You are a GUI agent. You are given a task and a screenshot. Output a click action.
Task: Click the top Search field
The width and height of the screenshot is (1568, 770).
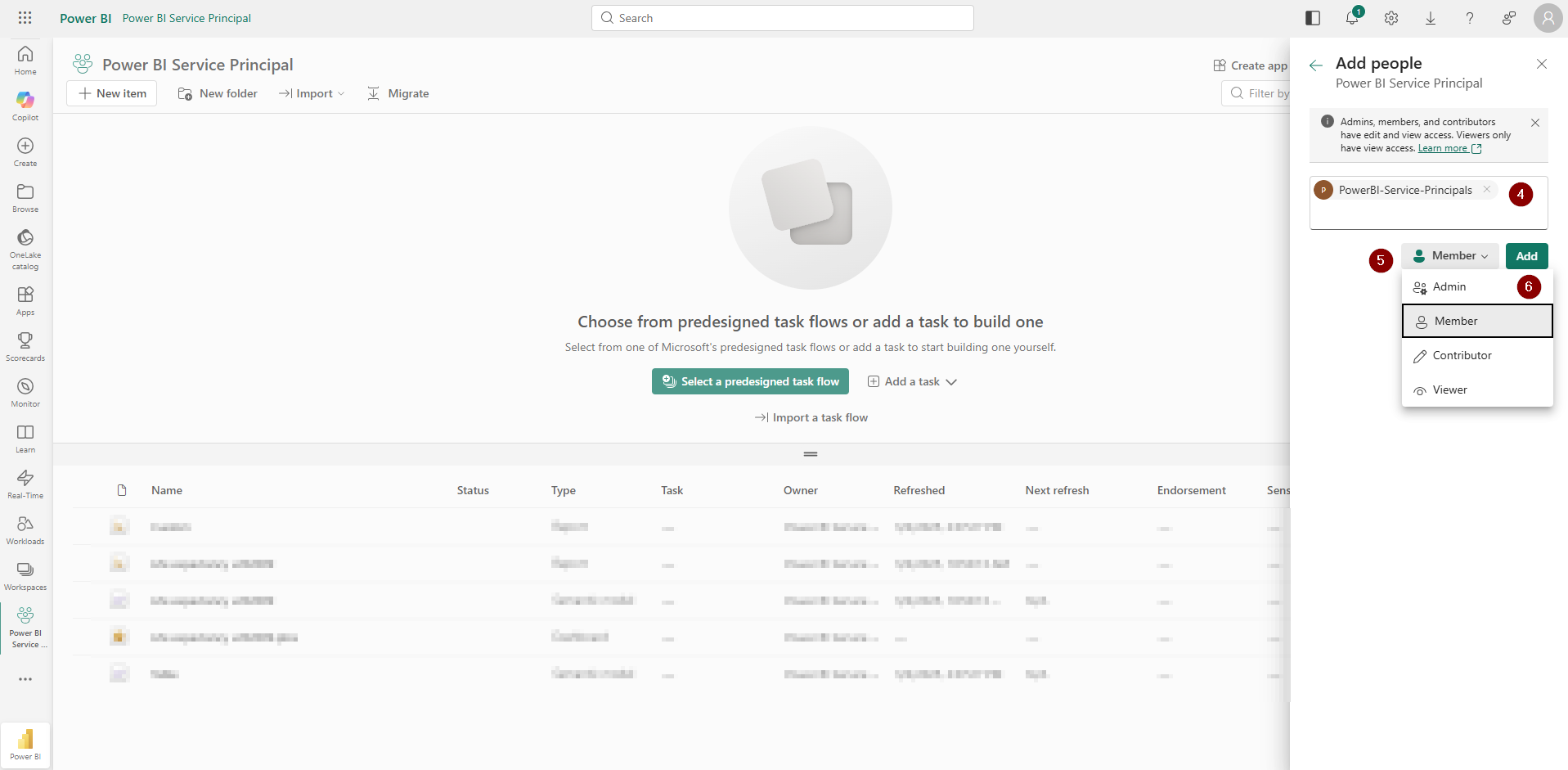click(x=782, y=18)
